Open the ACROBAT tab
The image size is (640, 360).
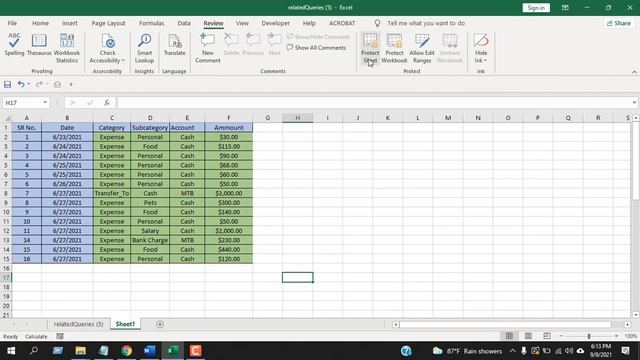(x=342, y=23)
